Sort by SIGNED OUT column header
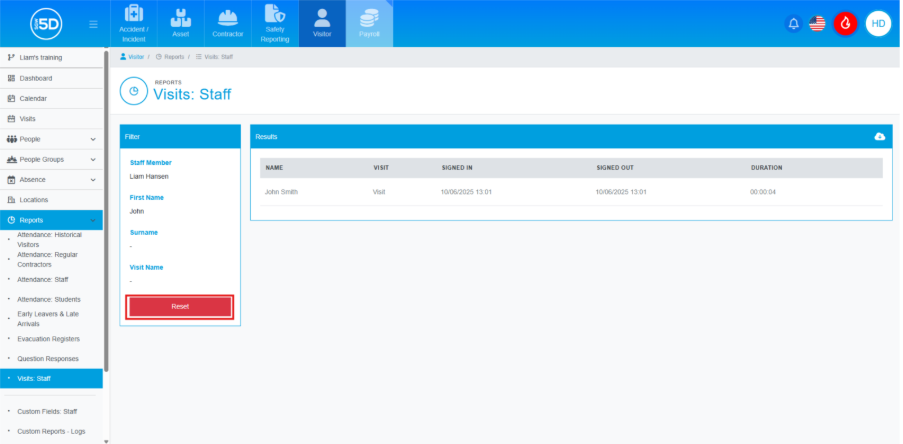 click(615, 168)
